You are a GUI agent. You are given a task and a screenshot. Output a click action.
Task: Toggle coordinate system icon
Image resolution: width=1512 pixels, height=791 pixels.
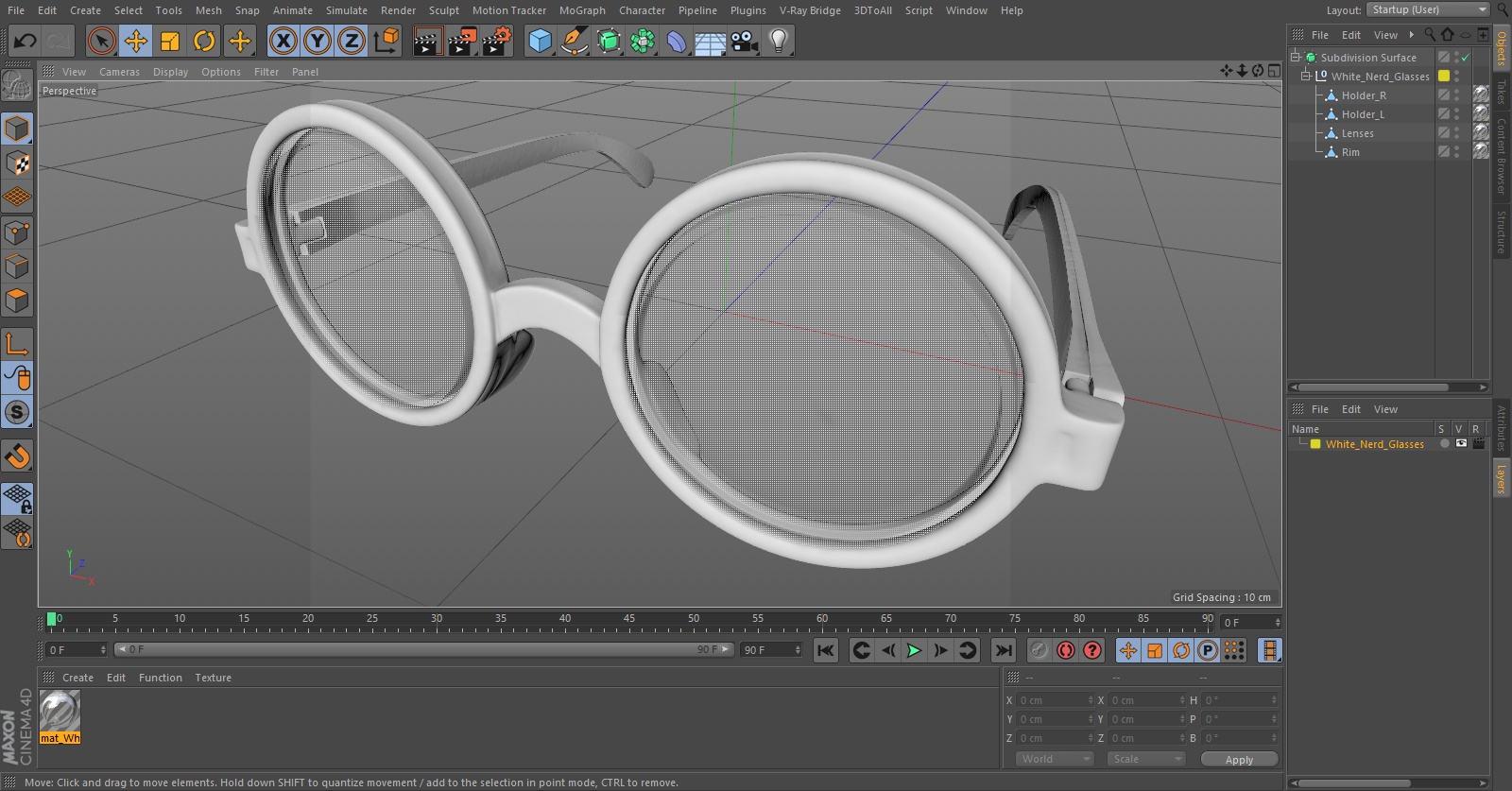(x=387, y=41)
